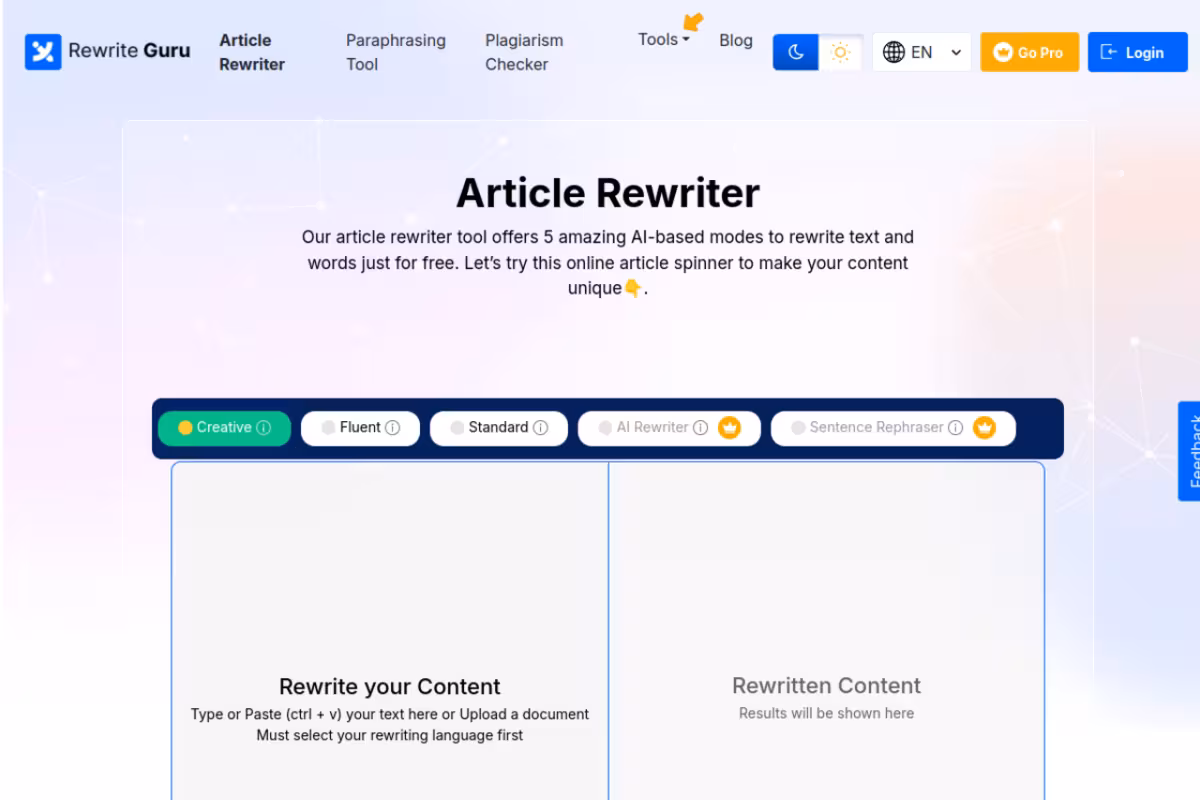Click the globe language icon

coord(894,52)
